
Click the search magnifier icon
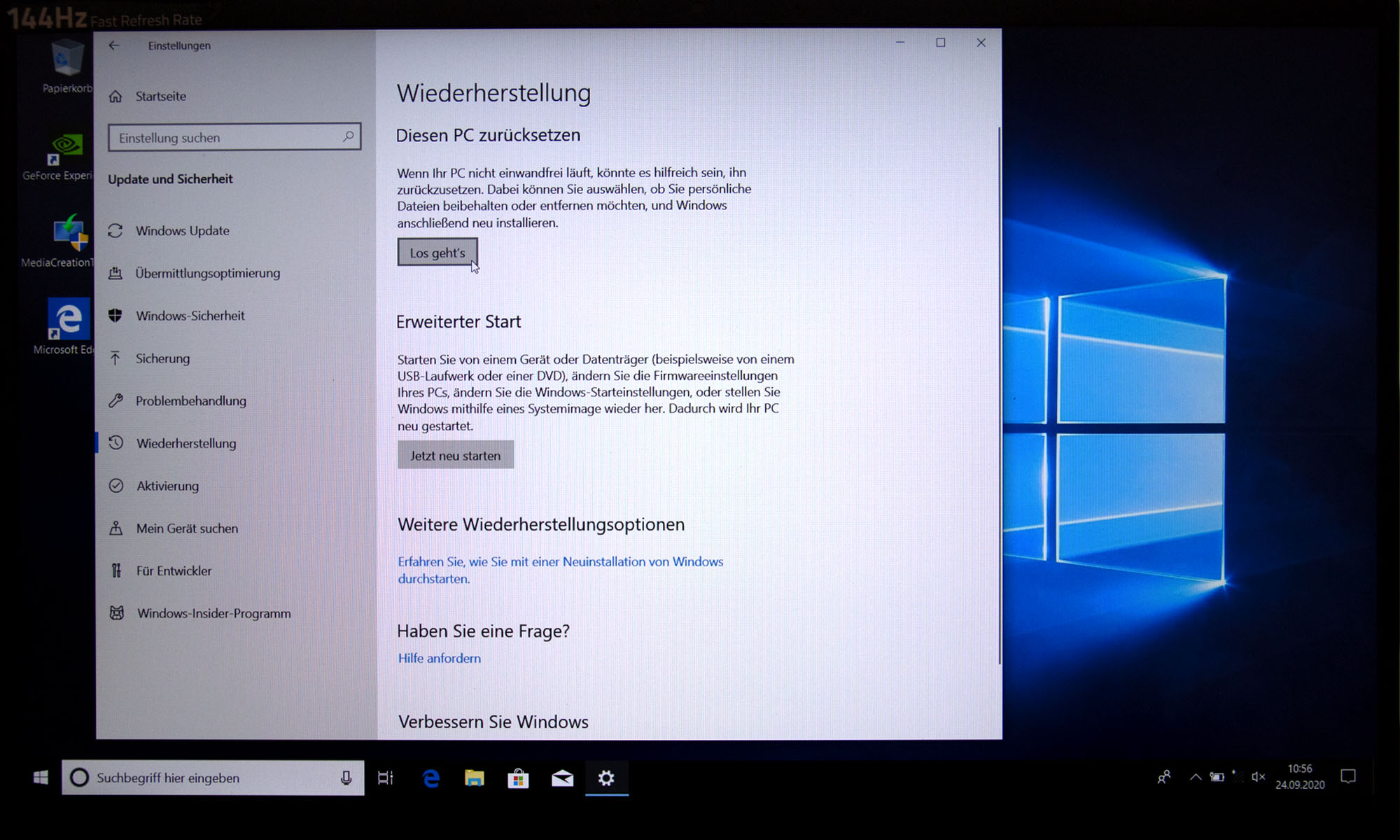point(348,136)
